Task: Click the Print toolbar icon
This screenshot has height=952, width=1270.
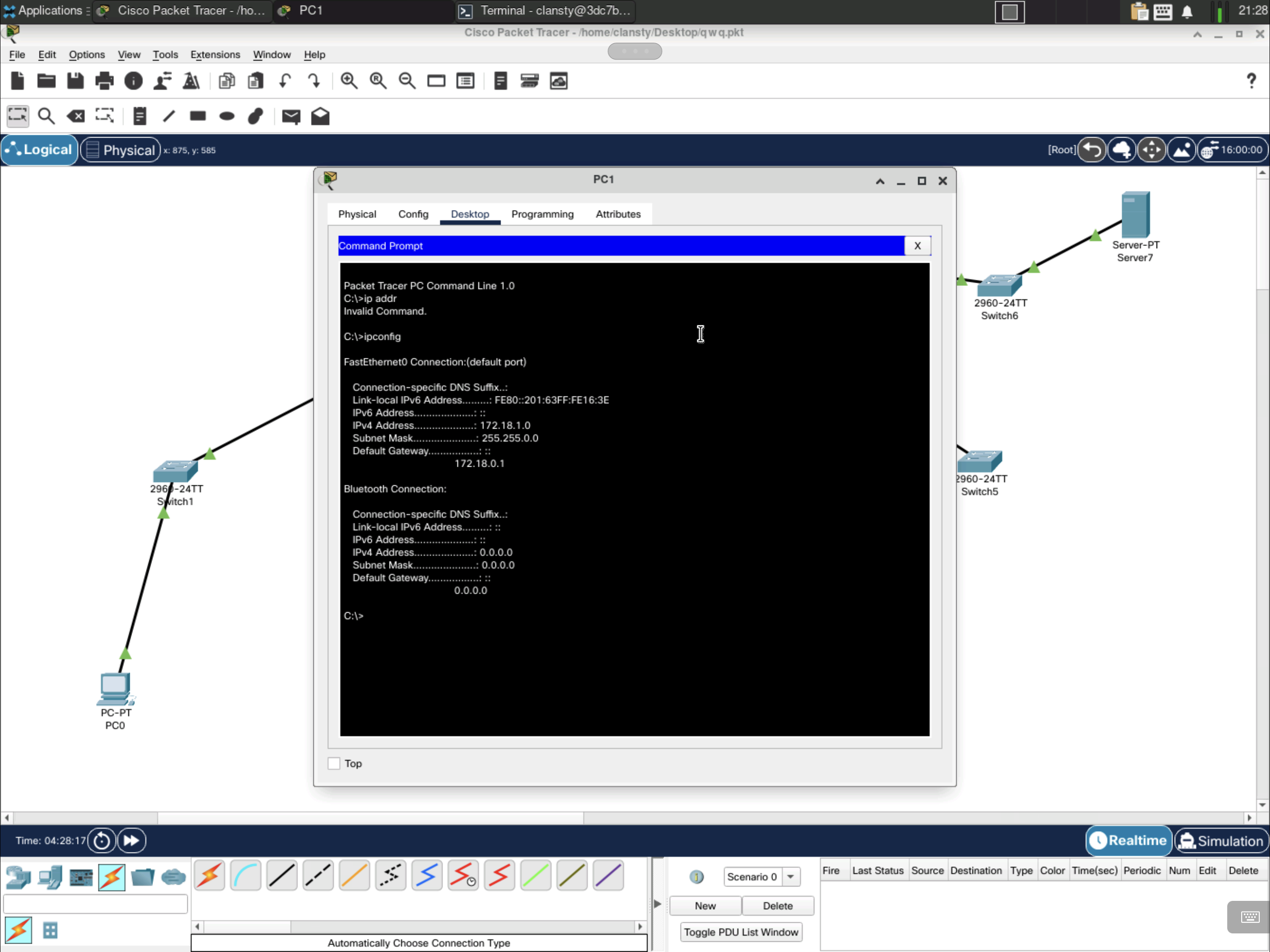Action: (x=104, y=81)
